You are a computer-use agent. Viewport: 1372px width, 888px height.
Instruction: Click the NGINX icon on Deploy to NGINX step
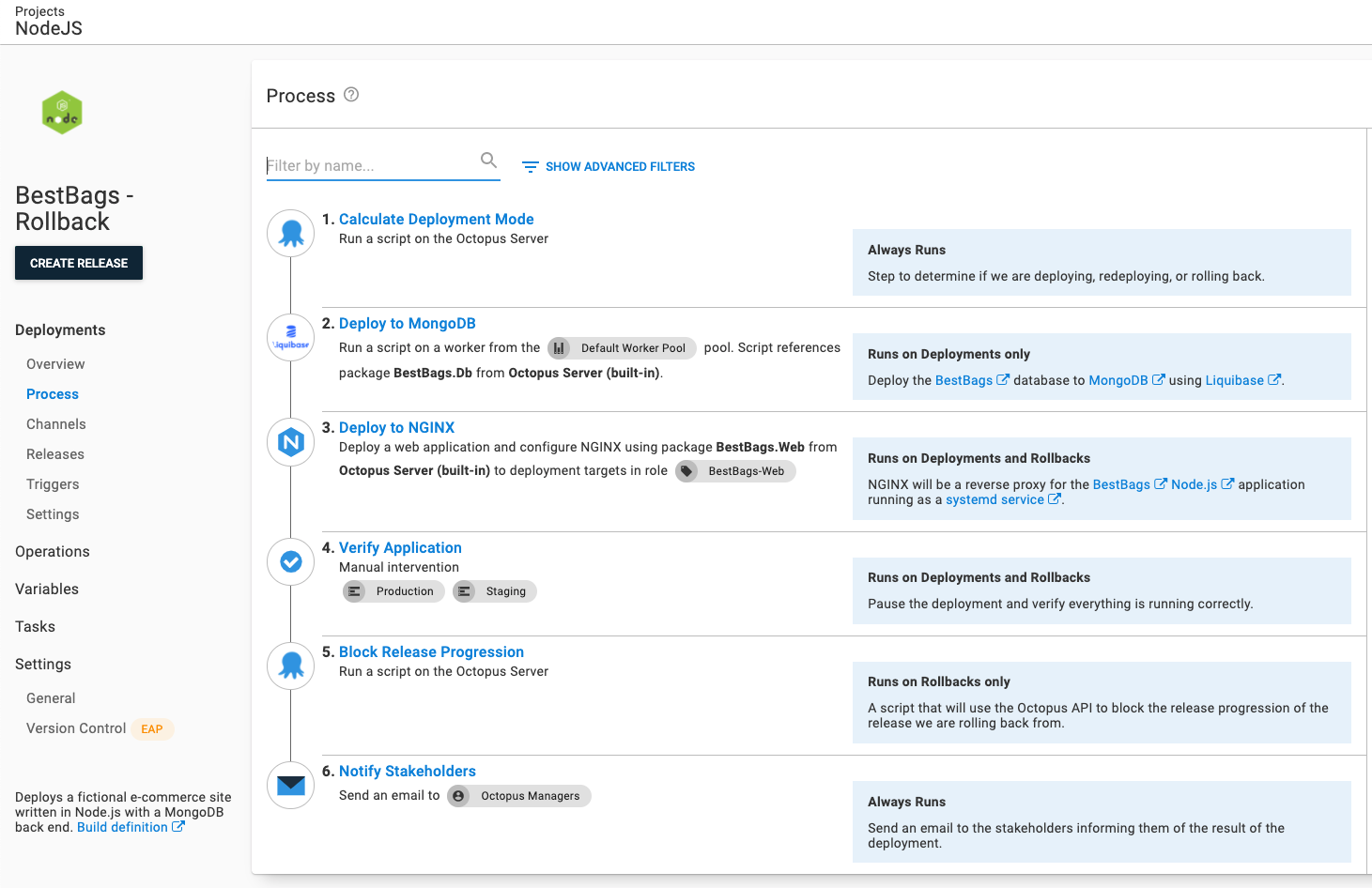point(290,441)
